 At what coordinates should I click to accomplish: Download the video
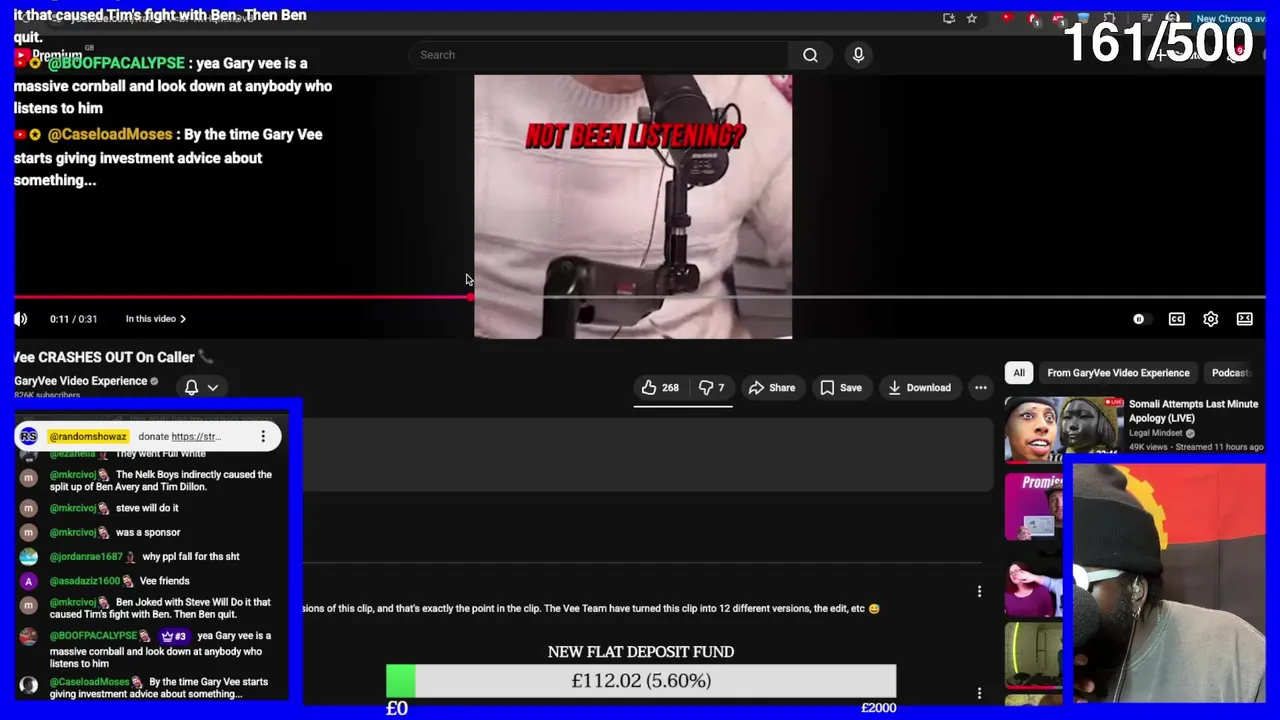click(x=919, y=388)
